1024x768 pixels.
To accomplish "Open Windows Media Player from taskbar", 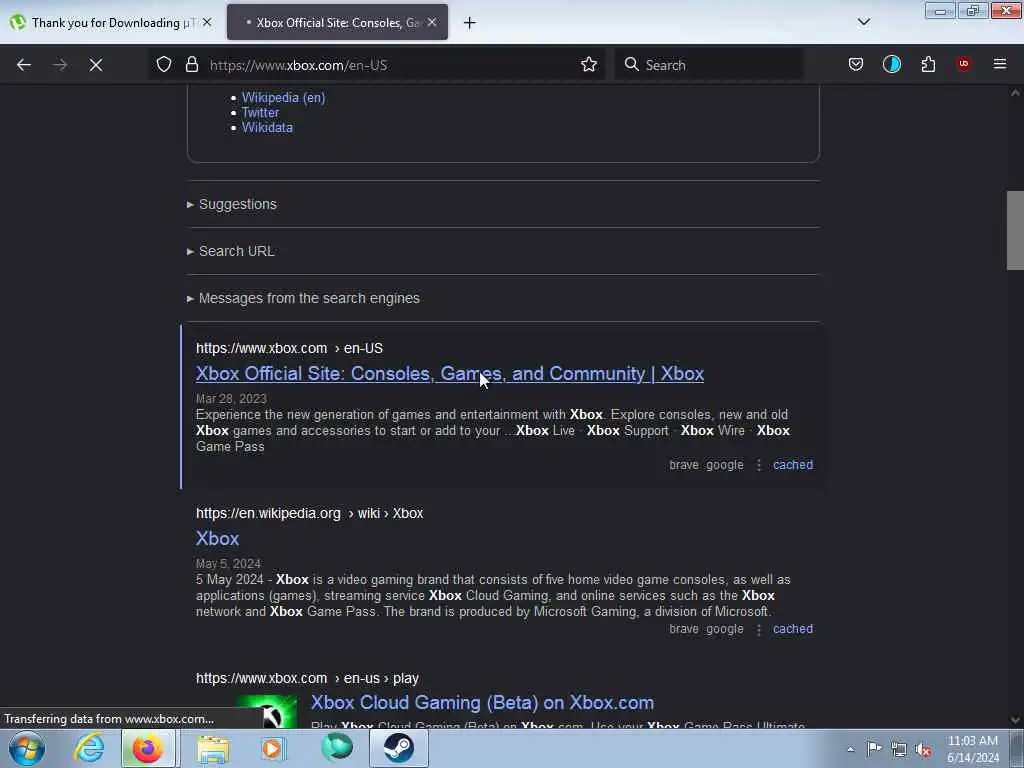I will click(273, 748).
